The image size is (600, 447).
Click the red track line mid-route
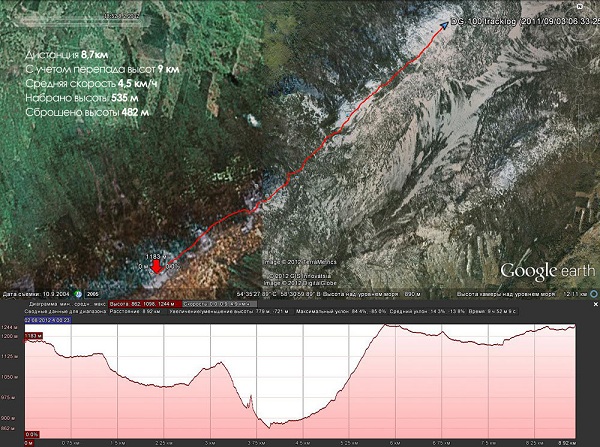pyautogui.click(x=300, y=170)
